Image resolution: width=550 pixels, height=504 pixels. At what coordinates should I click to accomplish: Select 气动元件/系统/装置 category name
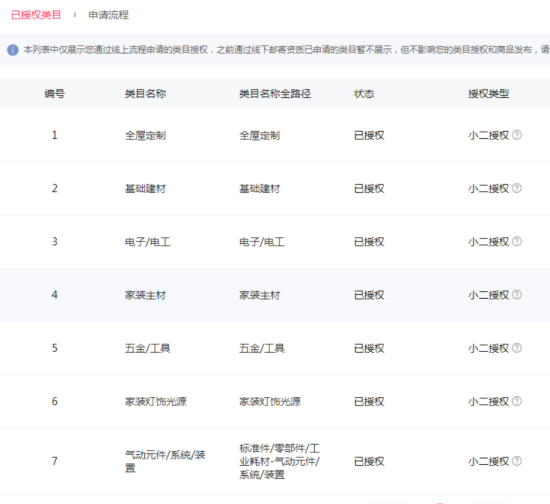(x=165, y=461)
